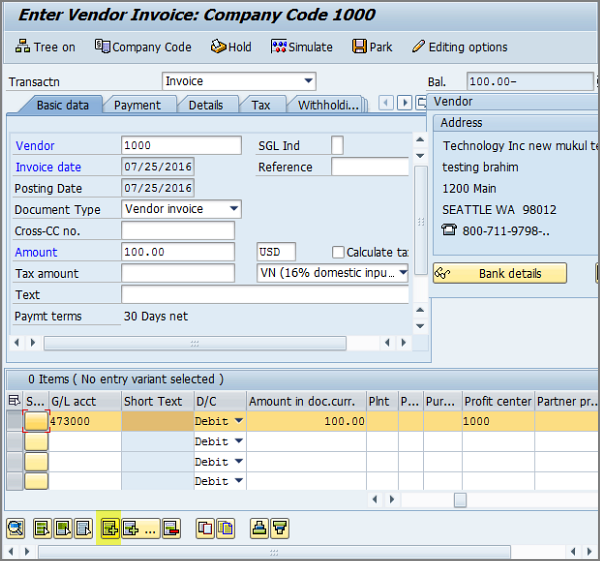Switch to the Payment tab
600x561 pixels.
[137, 105]
